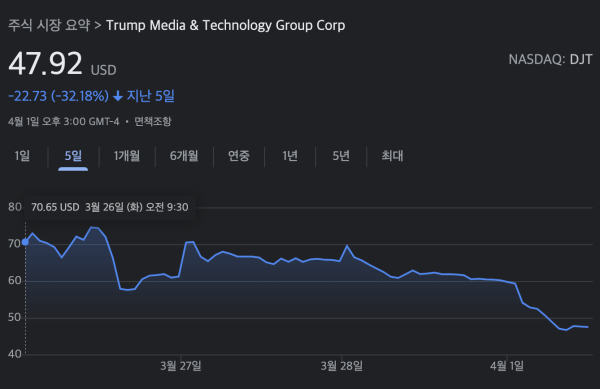Click the 4월 1일 오후 3:00 GMT-4 timestamp
The width and height of the screenshot is (600, 389).
(x=64, y=122)
